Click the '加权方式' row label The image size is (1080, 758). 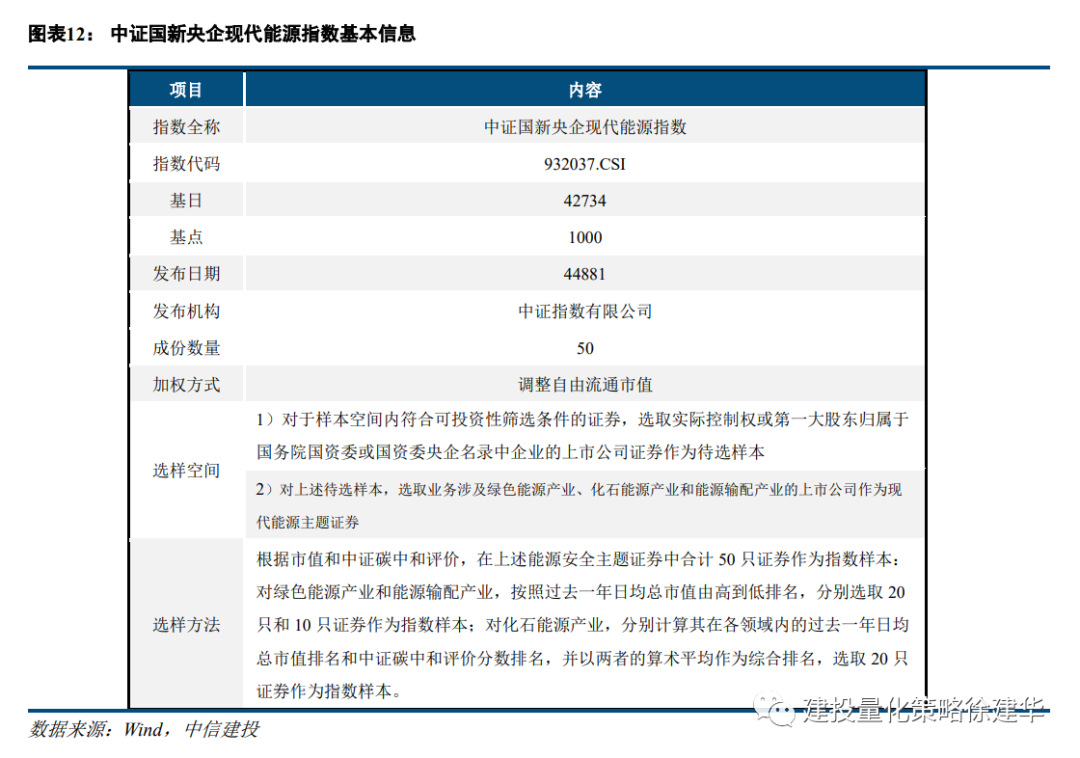(x=186, y=385)
